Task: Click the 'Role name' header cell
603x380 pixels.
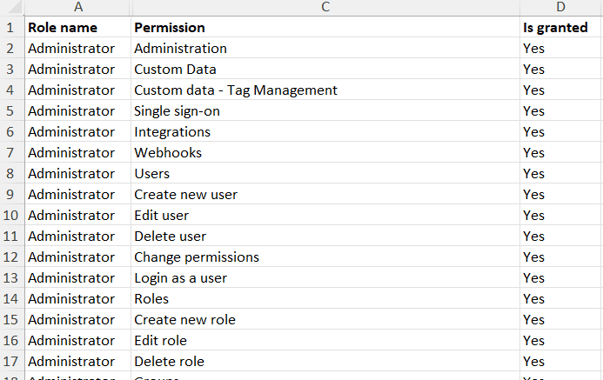Action: tap(78, 28)
